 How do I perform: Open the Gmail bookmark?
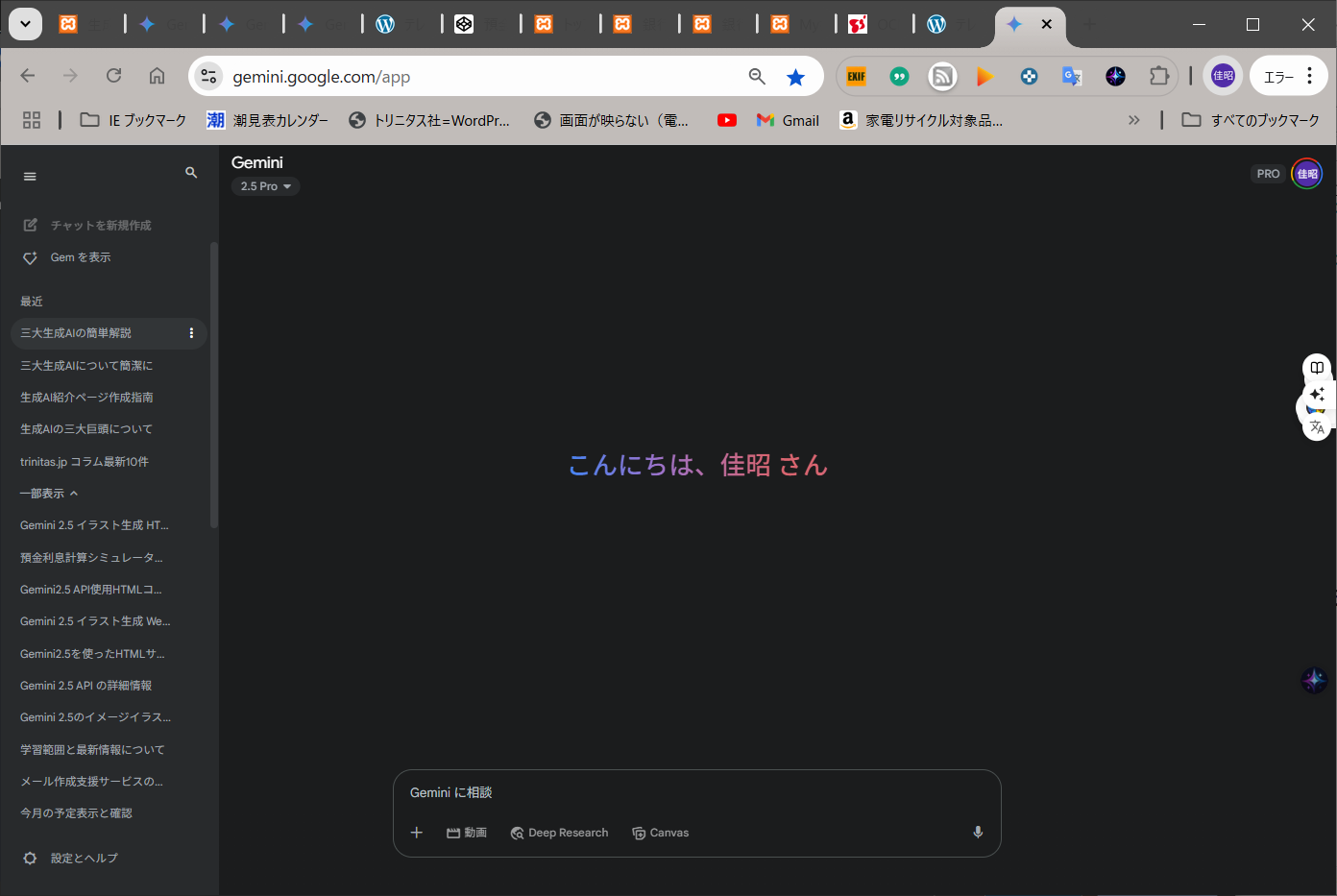tap(788, 120)
